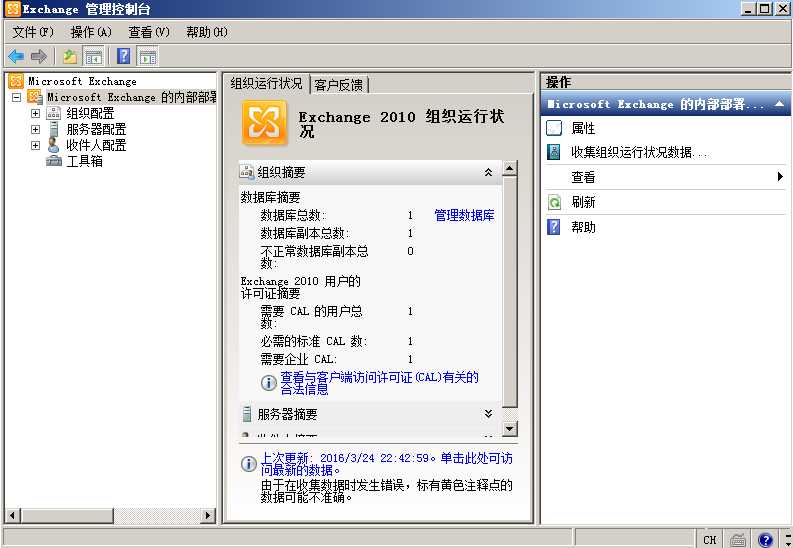Click the 收集组织运行状况数据 icon
The image size is (793, 548).
(x=554, y=152)
